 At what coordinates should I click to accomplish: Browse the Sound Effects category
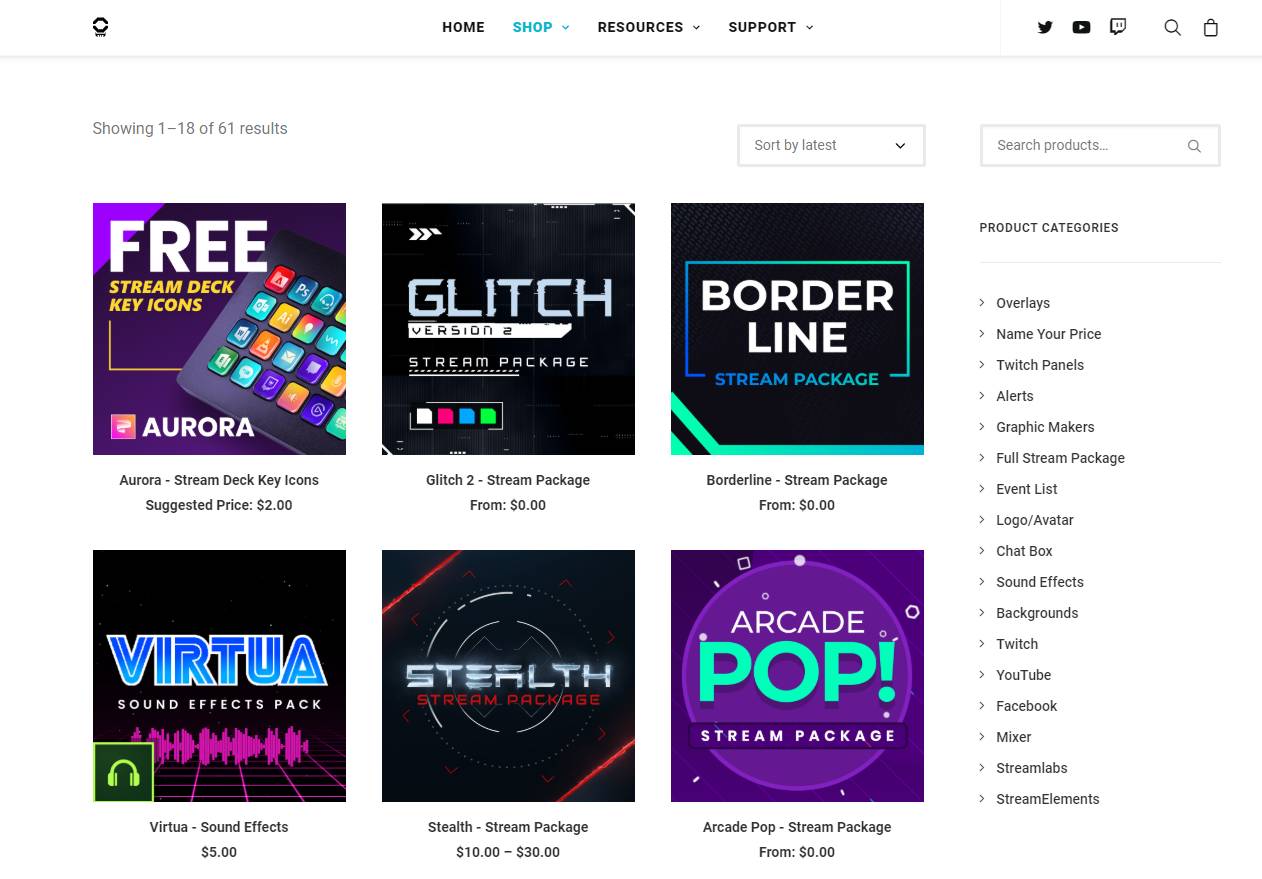pos(1040,582)
